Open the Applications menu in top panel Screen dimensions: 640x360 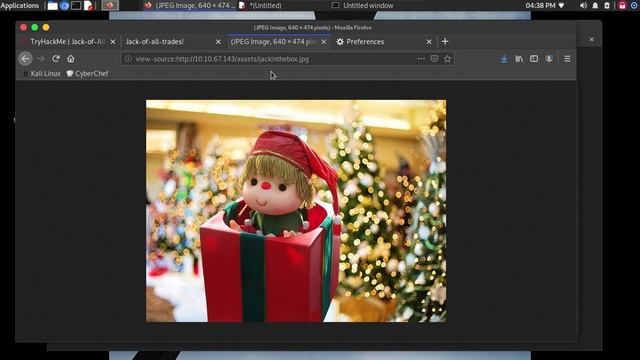coord(20,5)
